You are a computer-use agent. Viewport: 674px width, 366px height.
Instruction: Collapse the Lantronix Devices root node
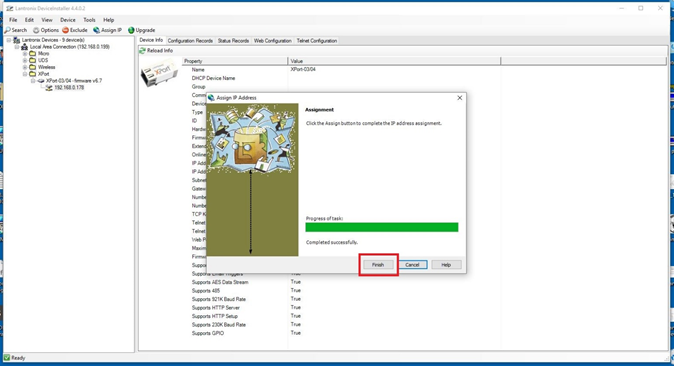click(x=9, y=40)
